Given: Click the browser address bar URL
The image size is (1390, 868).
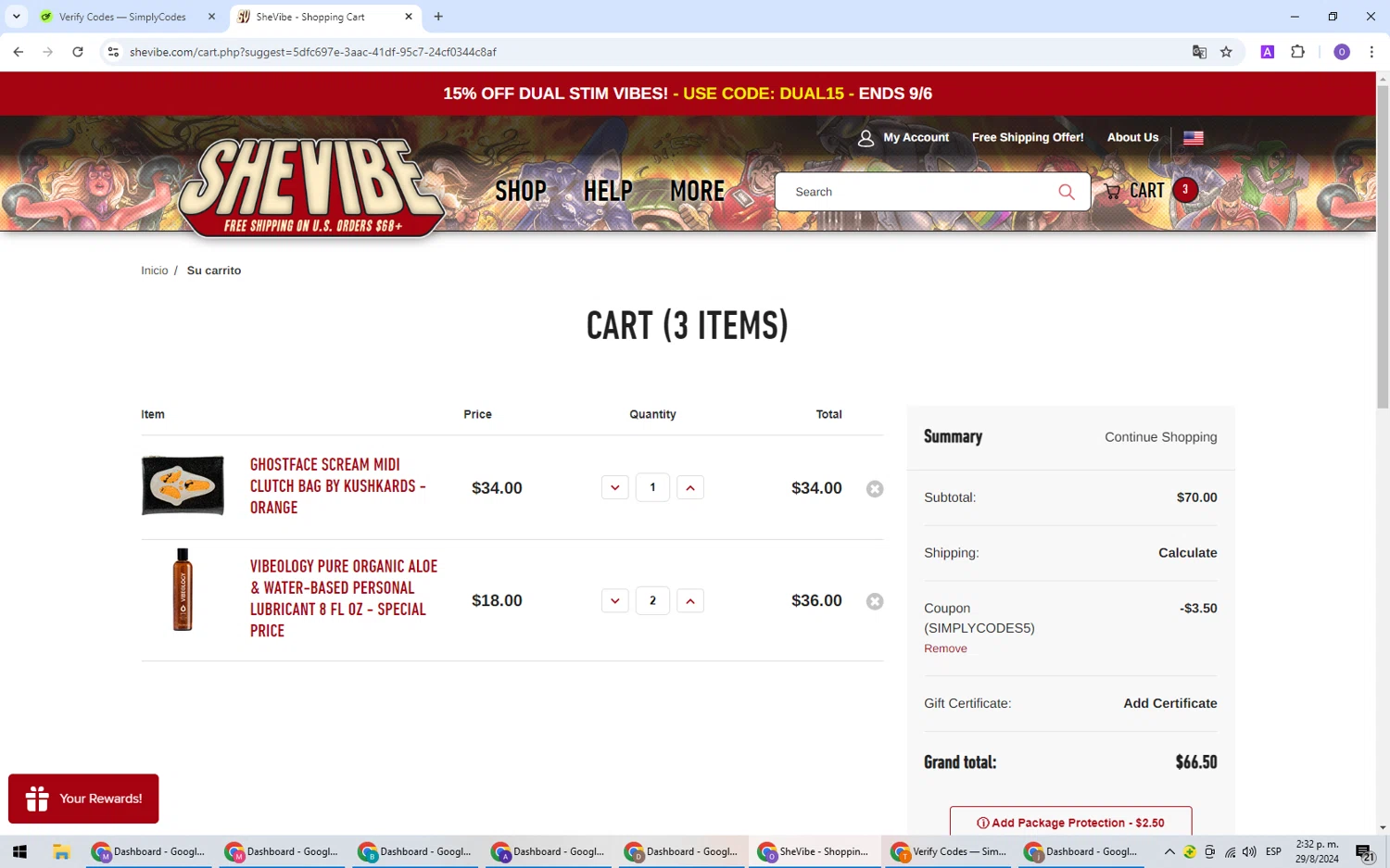Looking at the screenshot, I should (x=313, y=52).
